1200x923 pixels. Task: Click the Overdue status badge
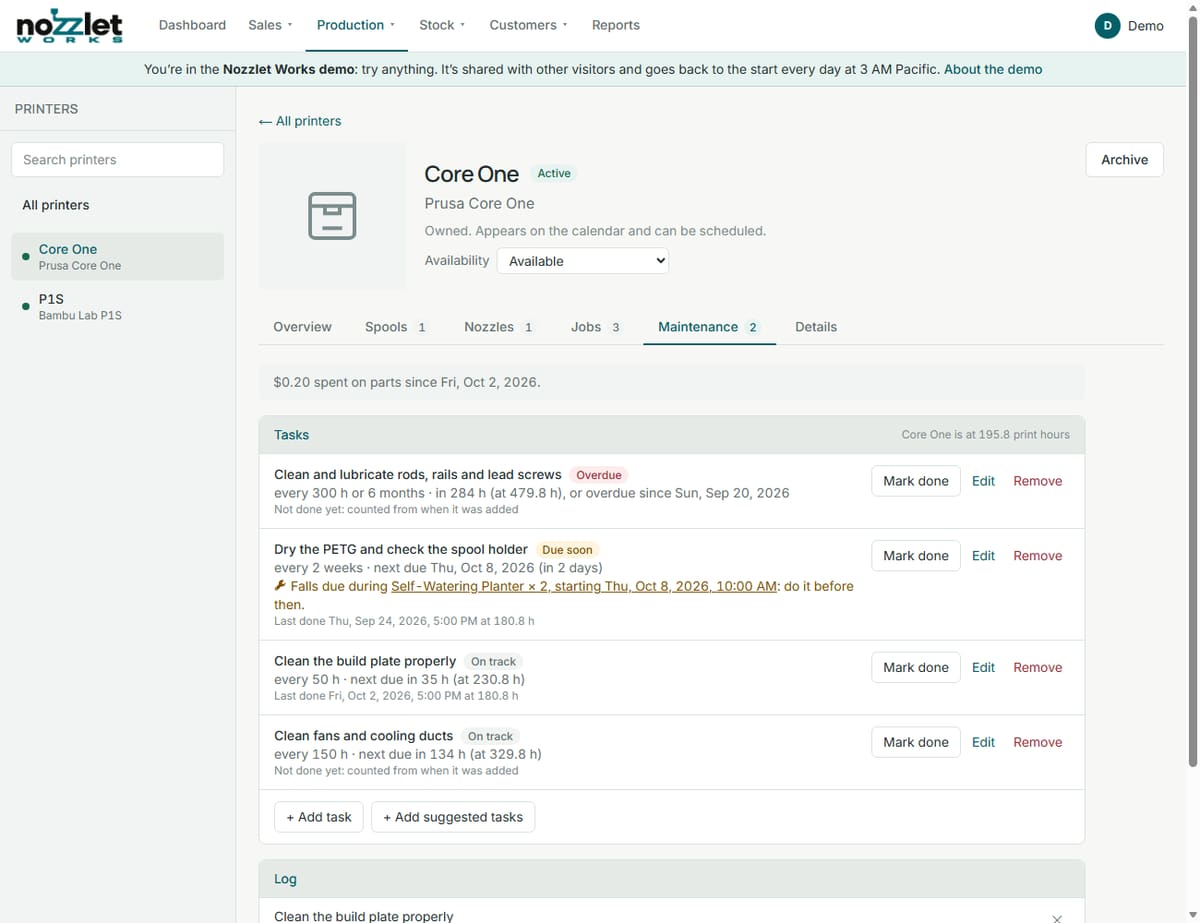pyautogui.click(x=599, y=475)
